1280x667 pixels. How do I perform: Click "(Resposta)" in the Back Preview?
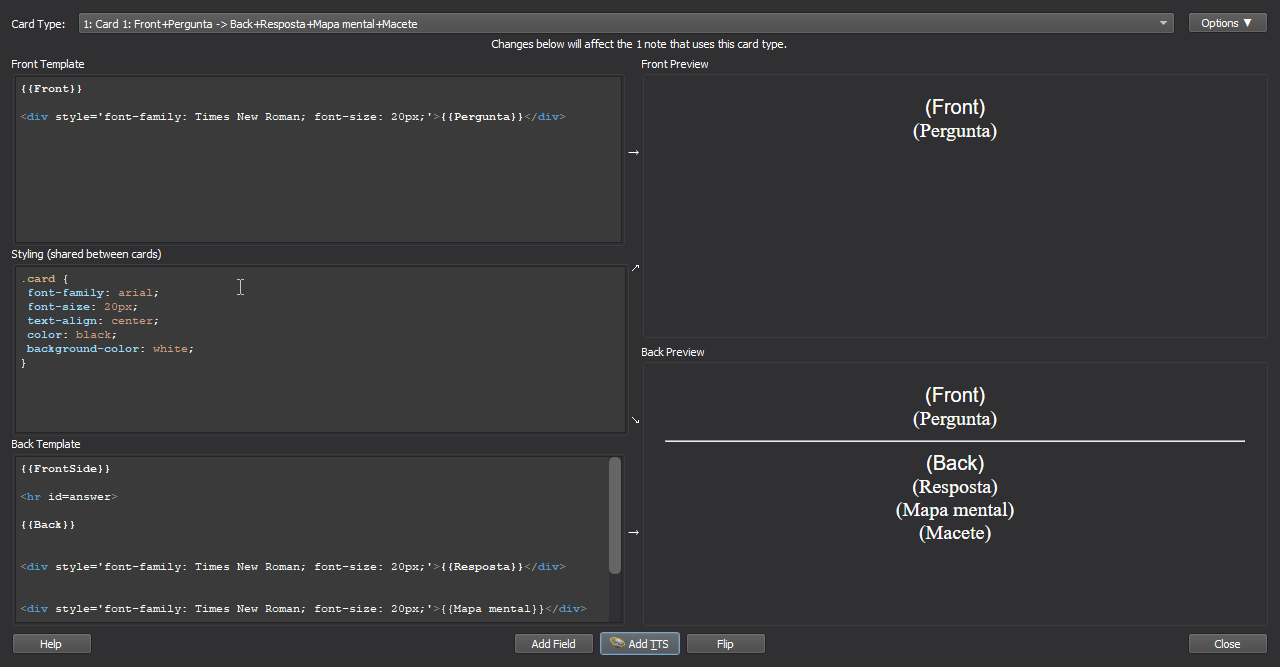[x=955, y=487]
